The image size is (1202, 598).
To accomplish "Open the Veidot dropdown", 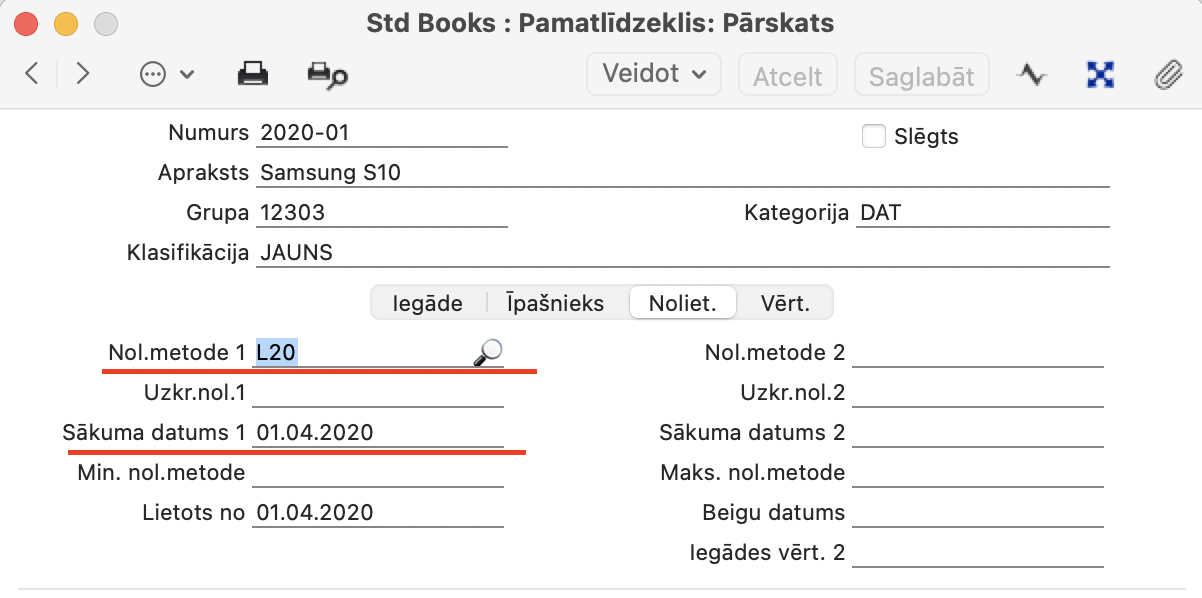I will [654, 74].
